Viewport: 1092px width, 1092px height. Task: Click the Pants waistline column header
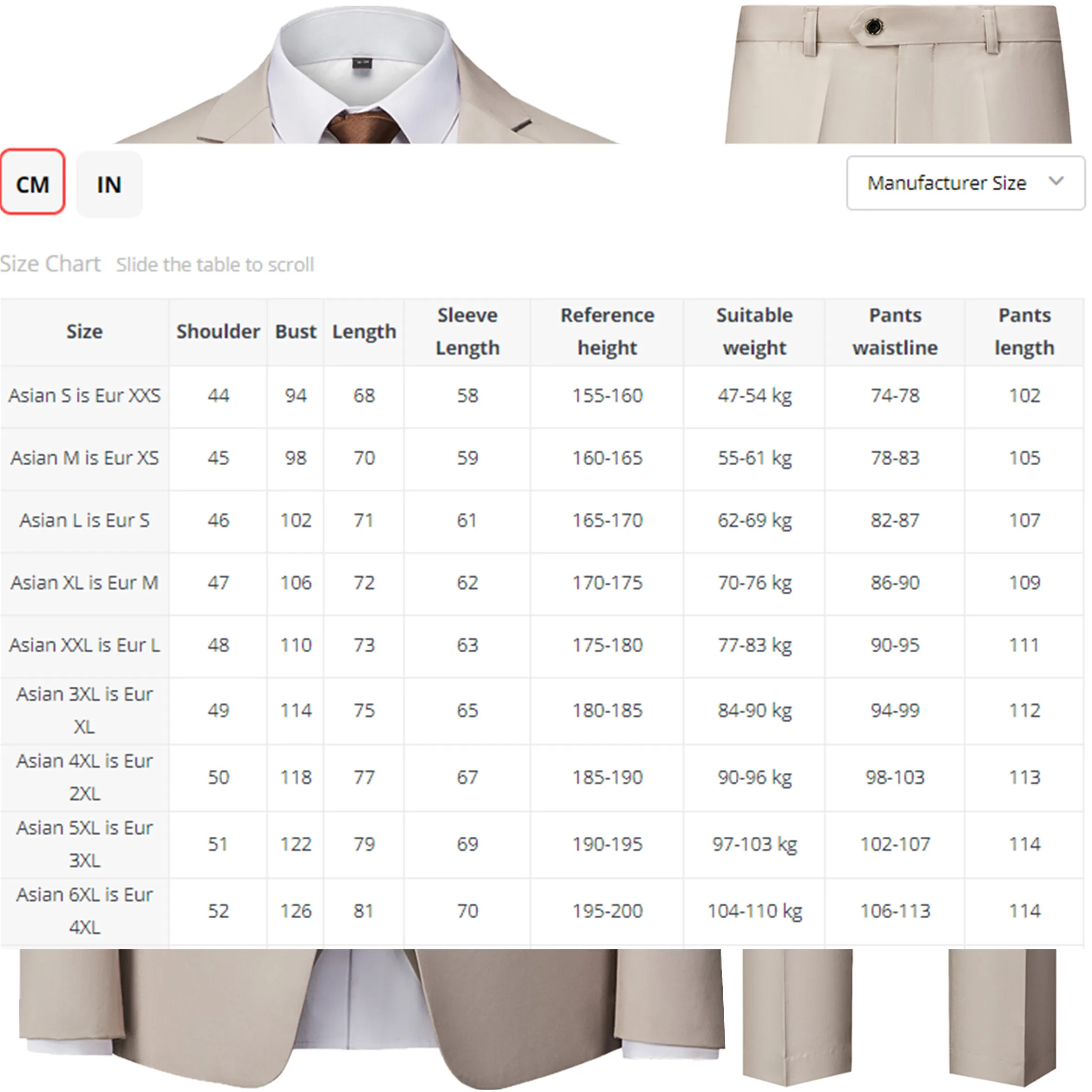(895, 332)
